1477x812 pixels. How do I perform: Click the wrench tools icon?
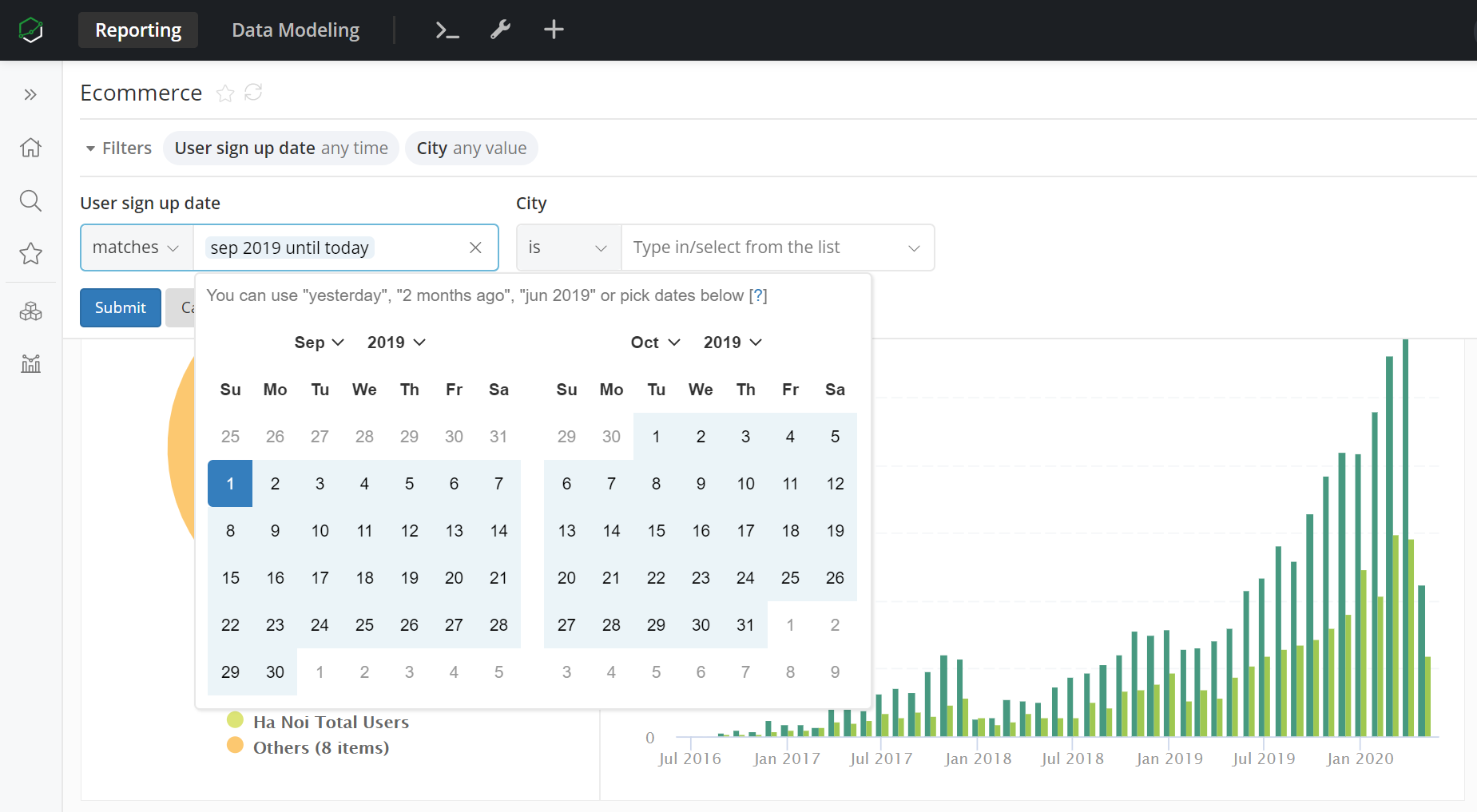click(x=500, y=30)
